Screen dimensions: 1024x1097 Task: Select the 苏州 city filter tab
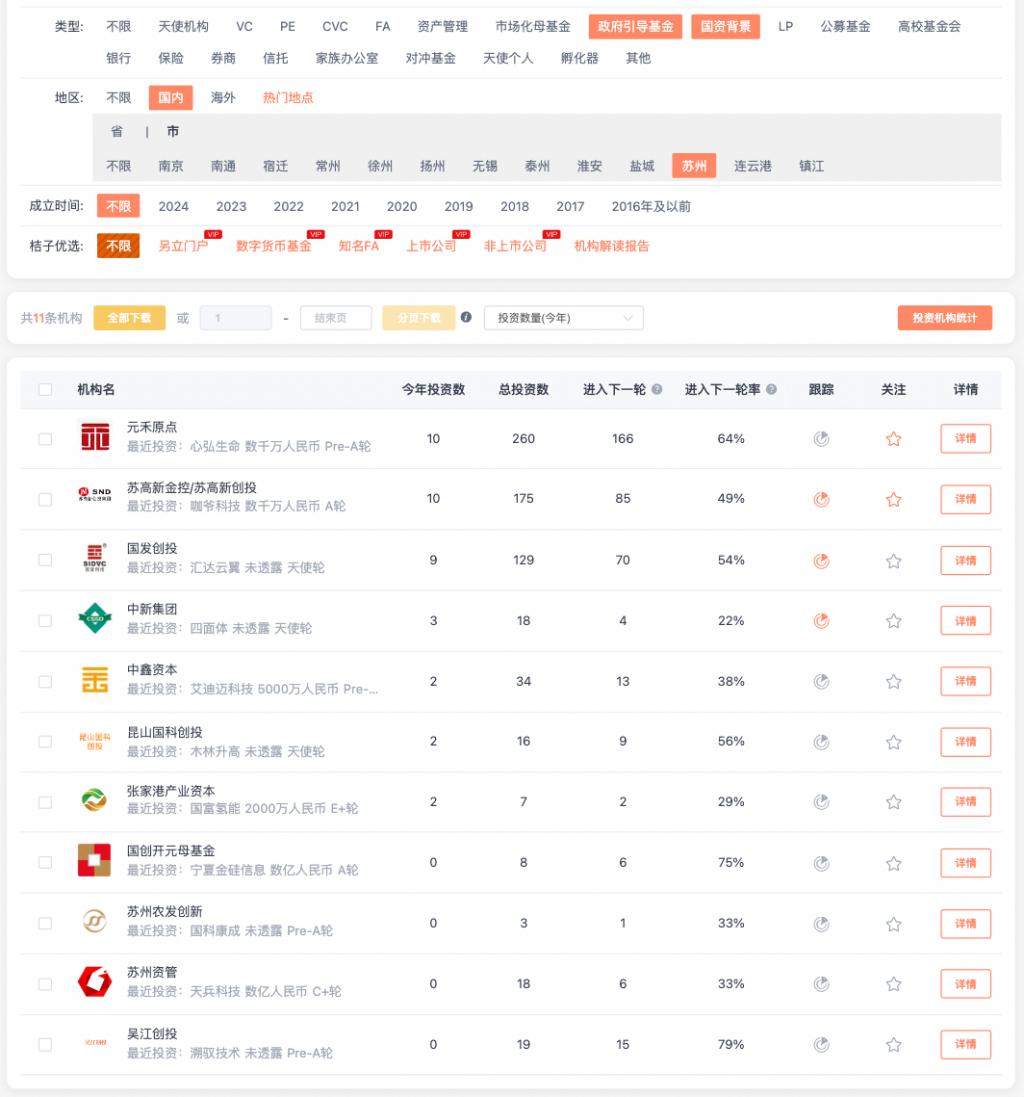pyautogui.click(x=692, y=166)
